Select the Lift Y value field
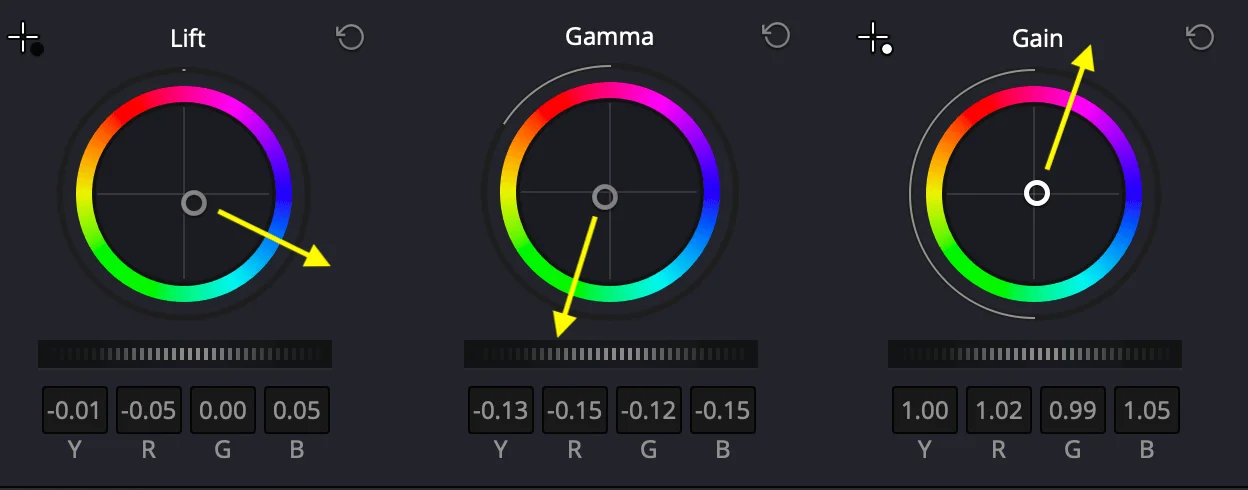 [x=75, y=411]
